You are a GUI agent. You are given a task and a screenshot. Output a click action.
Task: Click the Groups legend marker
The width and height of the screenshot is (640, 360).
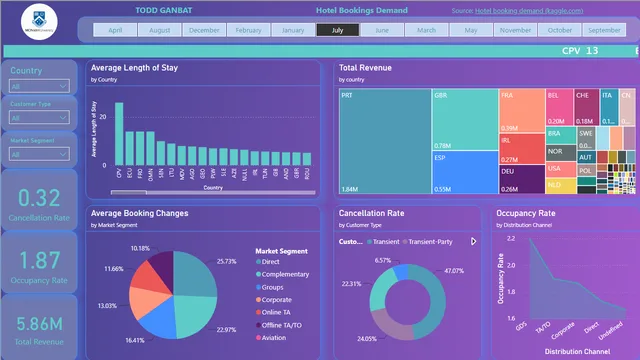click(258, 287)
